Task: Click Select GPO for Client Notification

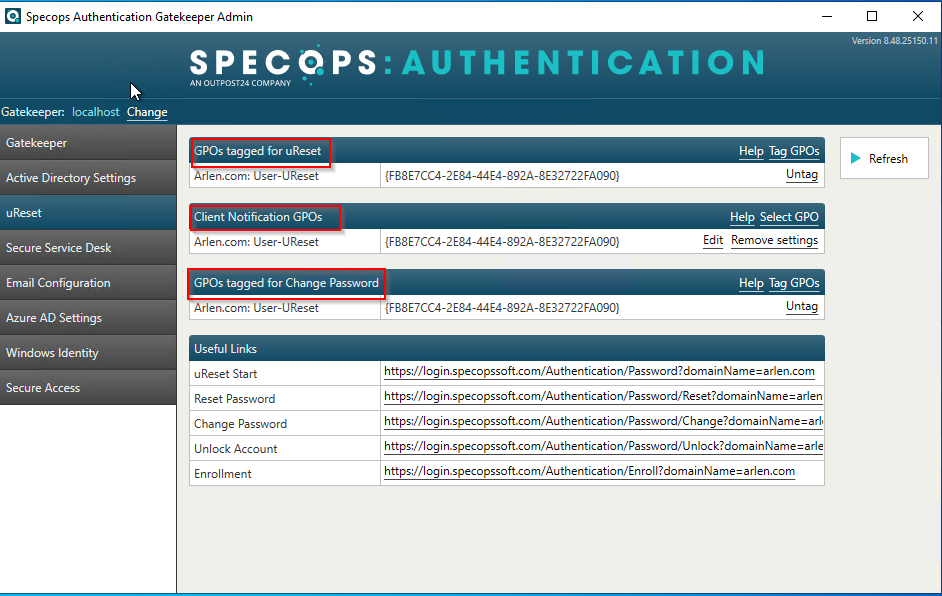Action: click(789, 217)
